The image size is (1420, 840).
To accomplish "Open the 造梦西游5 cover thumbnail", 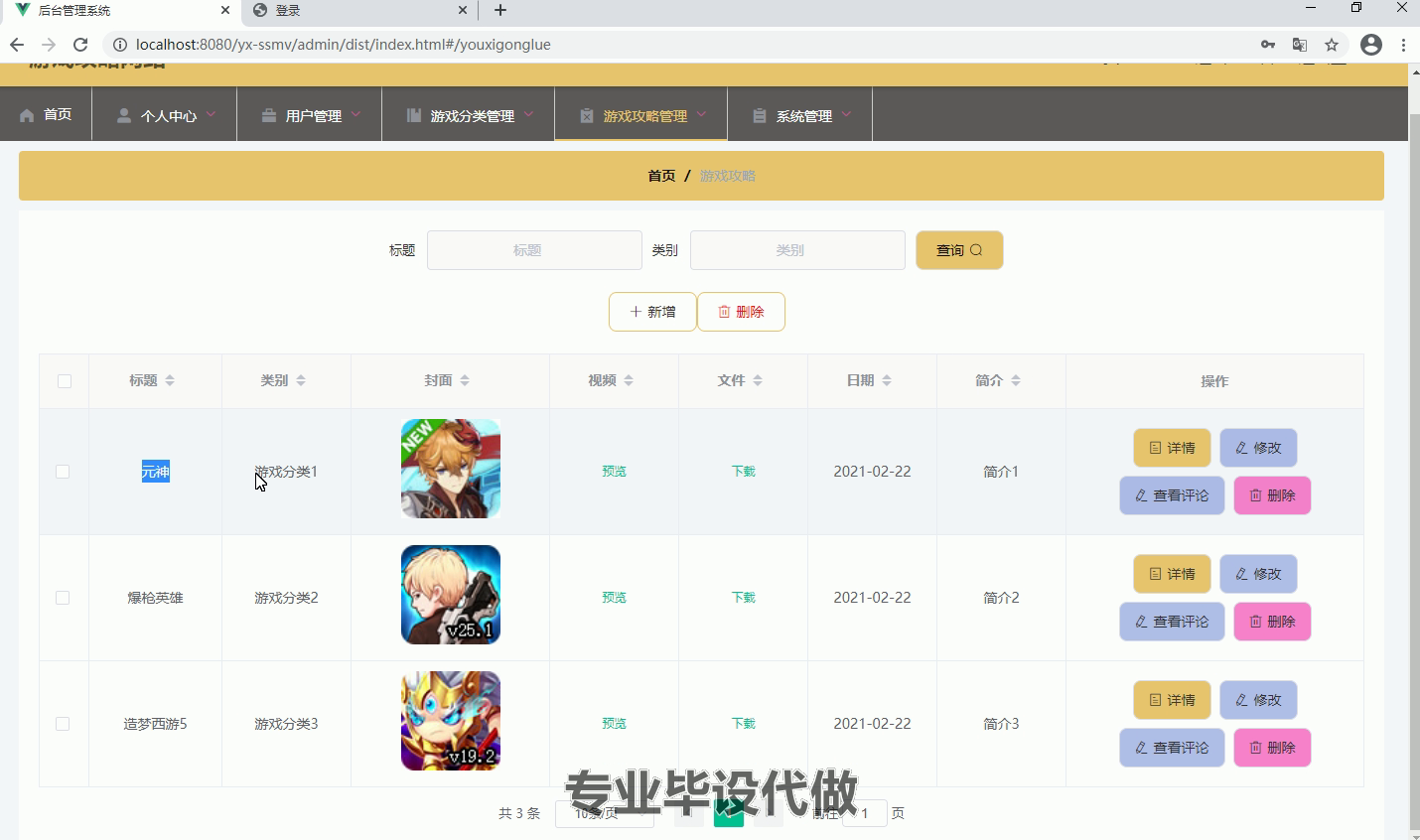I will pos(451,721).
